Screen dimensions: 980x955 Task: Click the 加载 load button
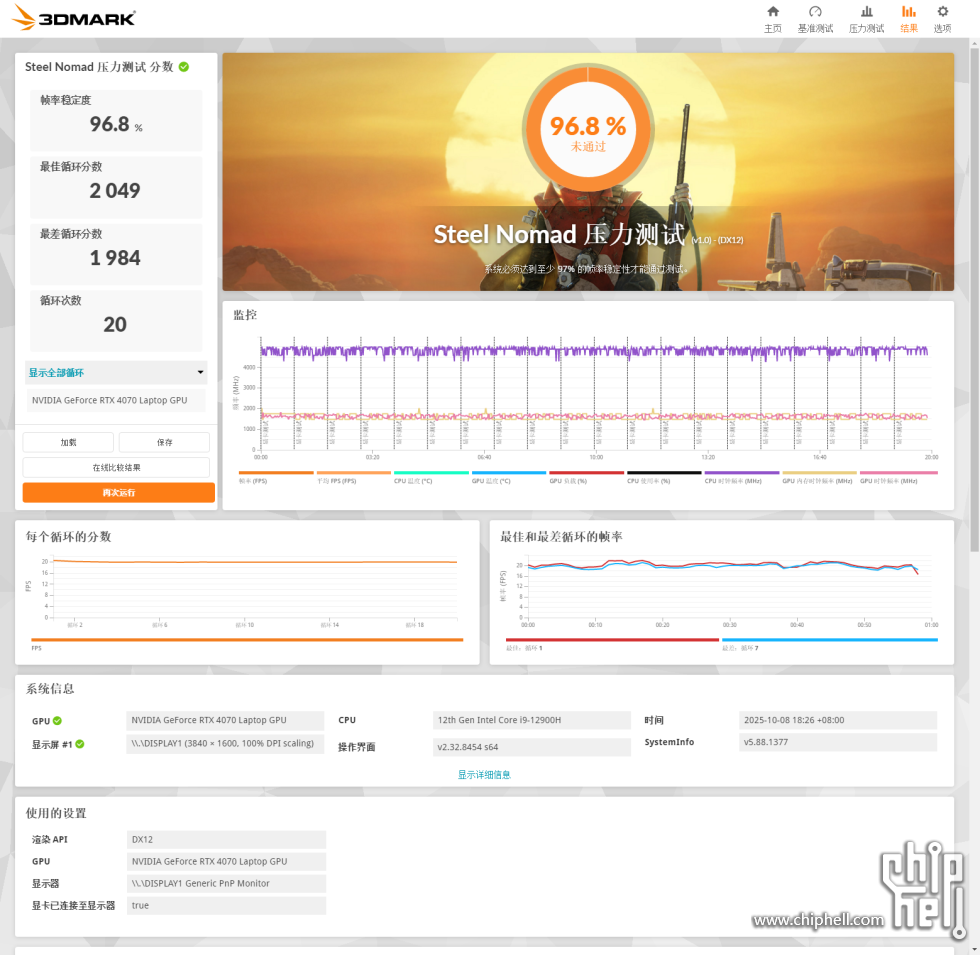(x=68, y=442)
